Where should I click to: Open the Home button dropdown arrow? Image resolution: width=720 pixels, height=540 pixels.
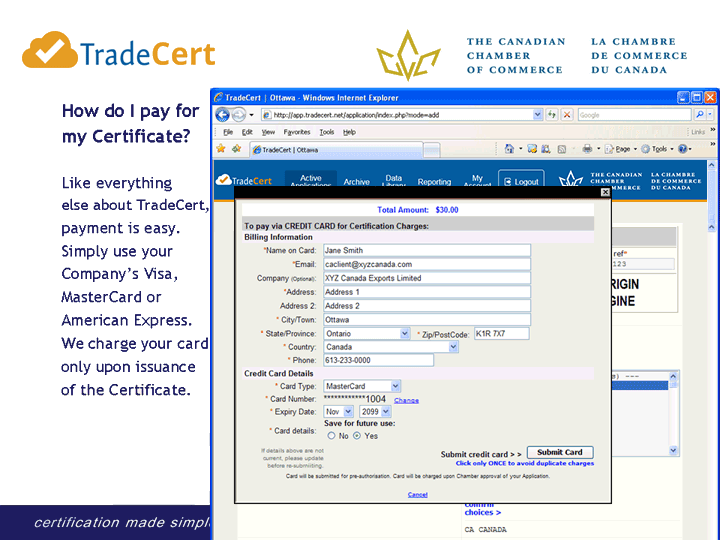click(520, 149)
